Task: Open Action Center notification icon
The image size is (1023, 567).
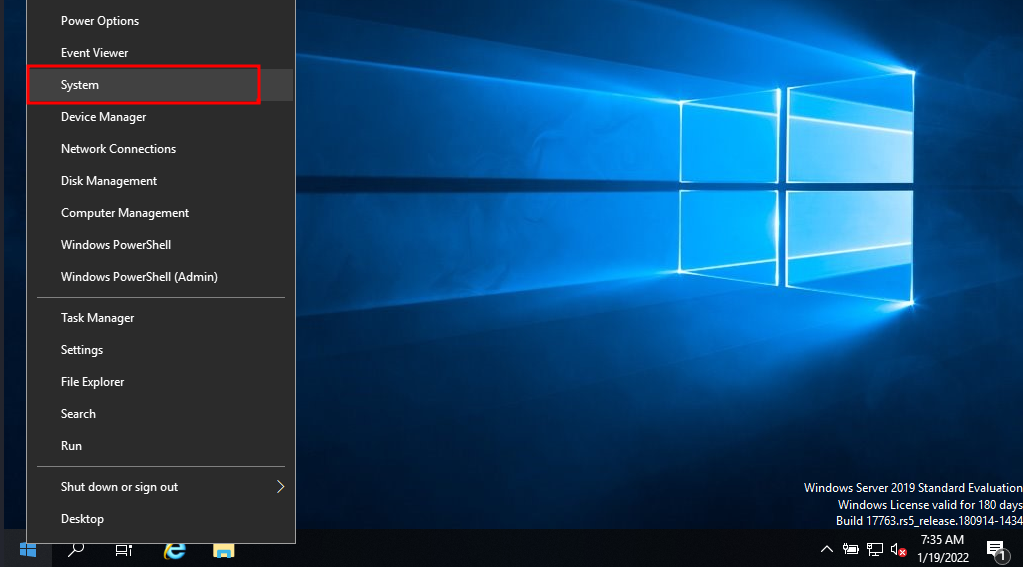Action: (x=996, y=550)
